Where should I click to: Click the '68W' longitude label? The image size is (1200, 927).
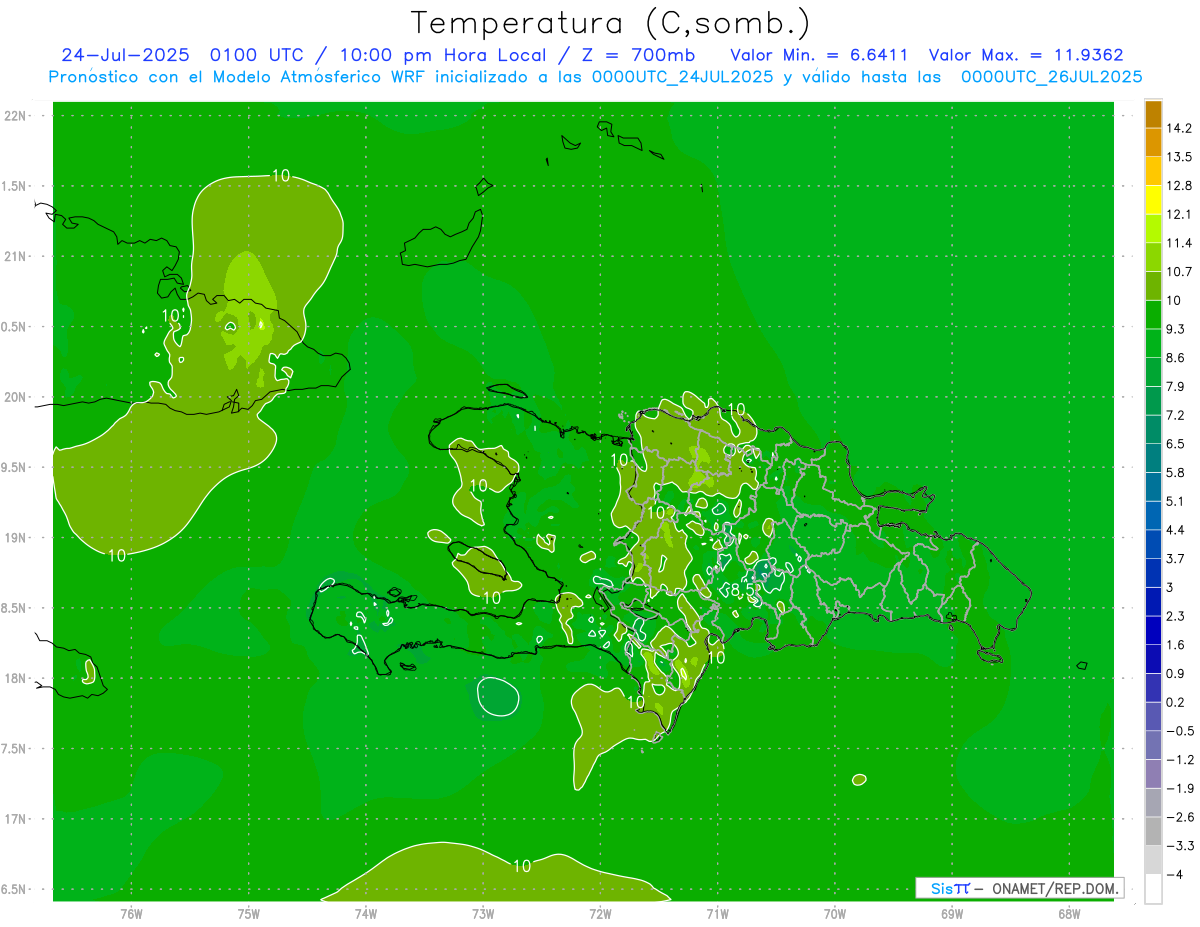tap(1069, 914)
